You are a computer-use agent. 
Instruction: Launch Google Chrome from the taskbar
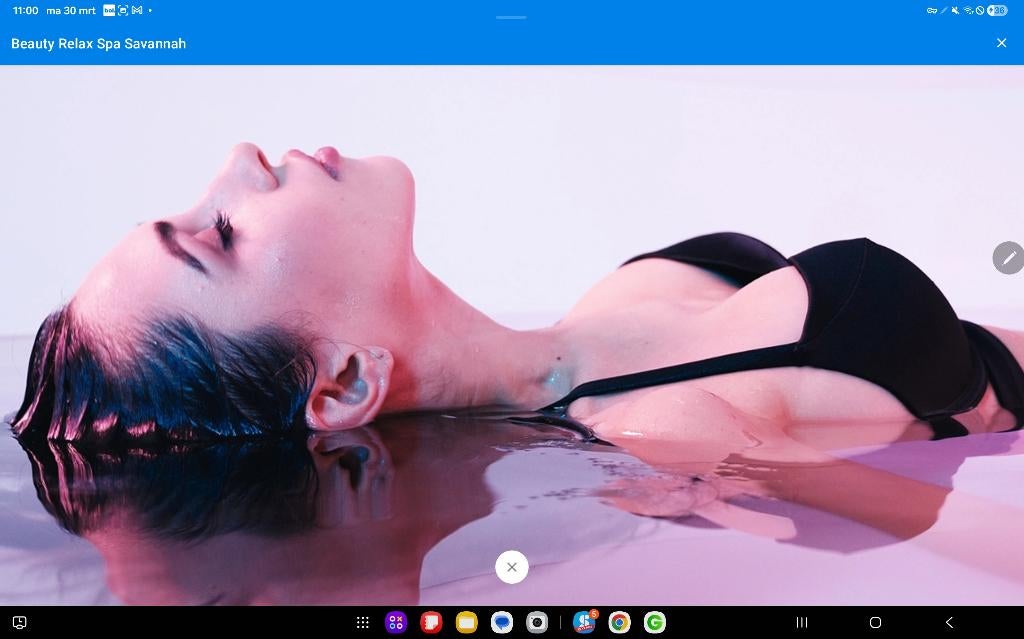pos(619,623)
